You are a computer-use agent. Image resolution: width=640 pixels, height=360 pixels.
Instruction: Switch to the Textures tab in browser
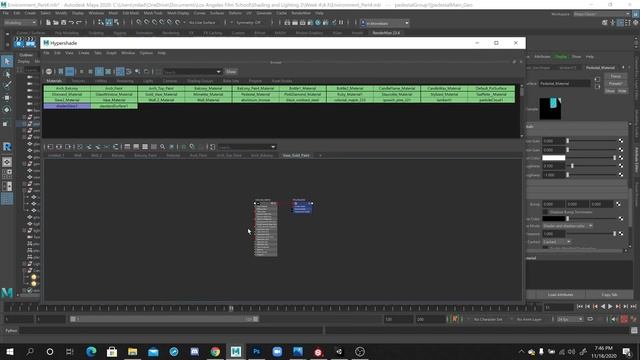click(x=78, y=81)
